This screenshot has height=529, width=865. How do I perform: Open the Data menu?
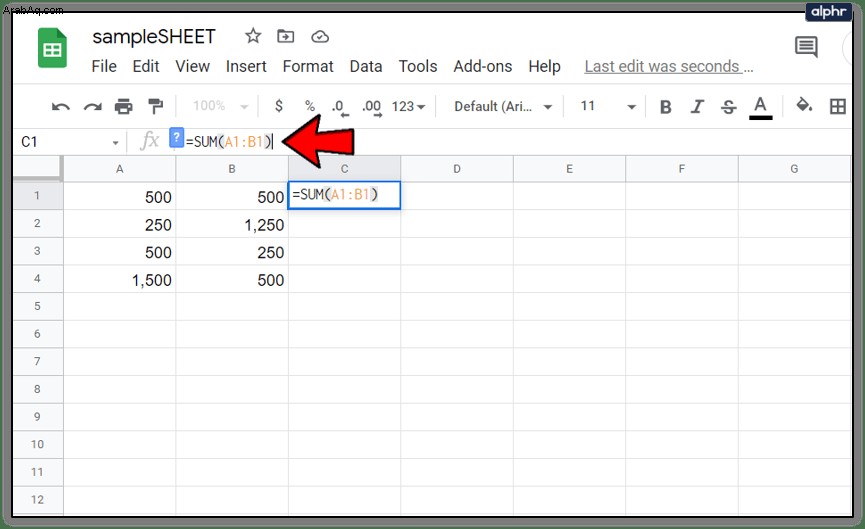click(366, 66)
